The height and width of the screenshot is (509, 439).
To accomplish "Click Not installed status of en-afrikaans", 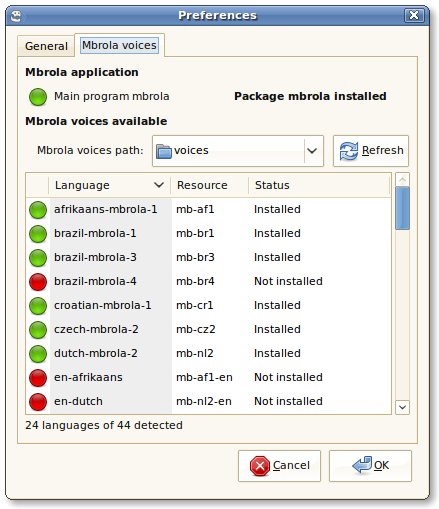I will (x=288, y=377).
